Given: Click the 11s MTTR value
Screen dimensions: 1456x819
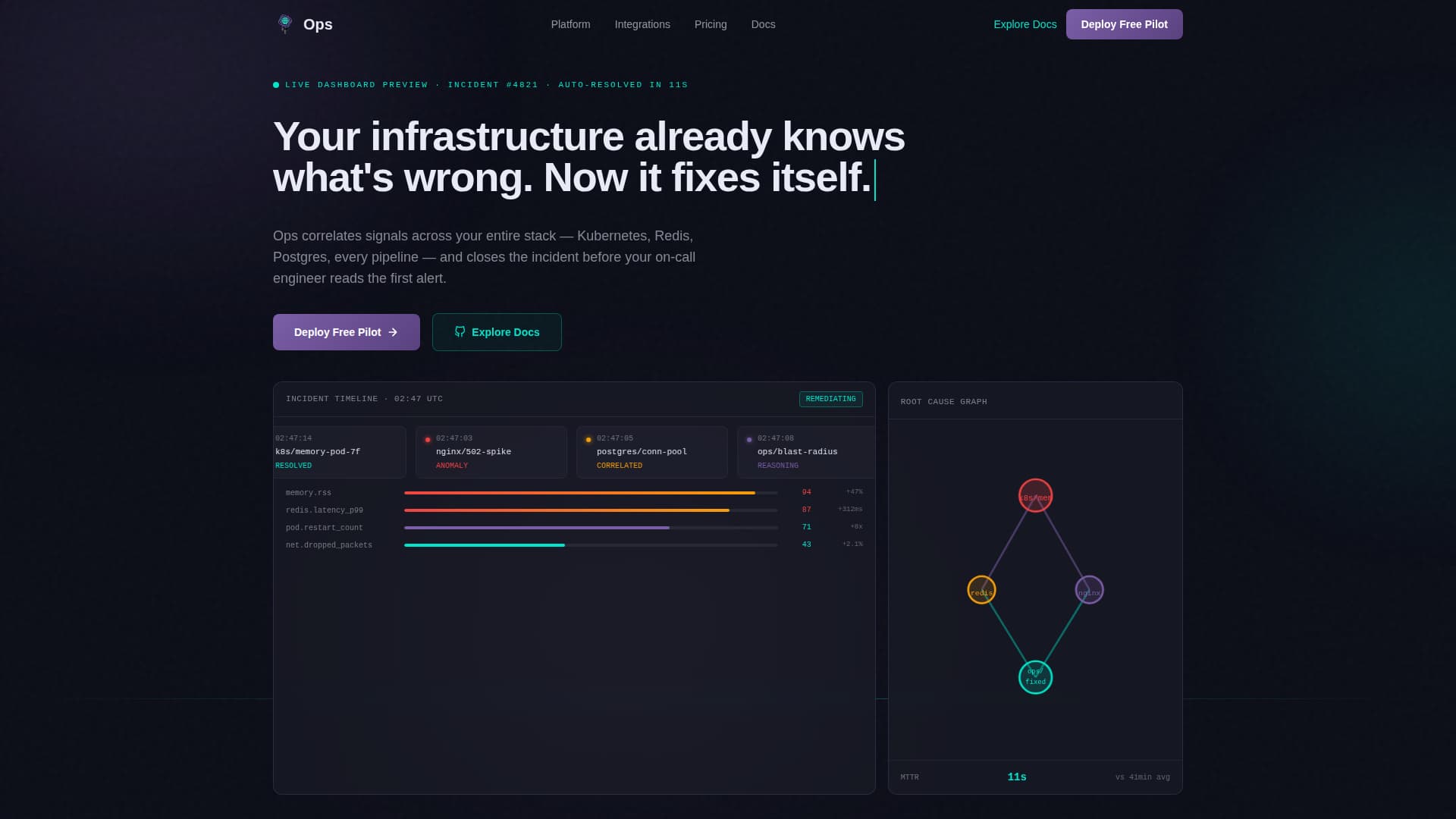Looking at the screenshot, I should (x=1017, y=777).
